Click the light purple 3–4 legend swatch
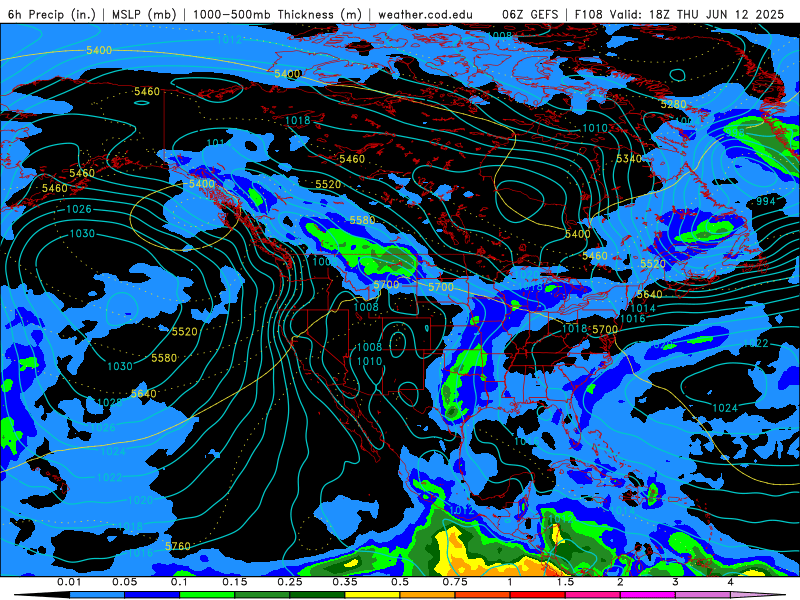800x600 pixels. pos(703,595)
